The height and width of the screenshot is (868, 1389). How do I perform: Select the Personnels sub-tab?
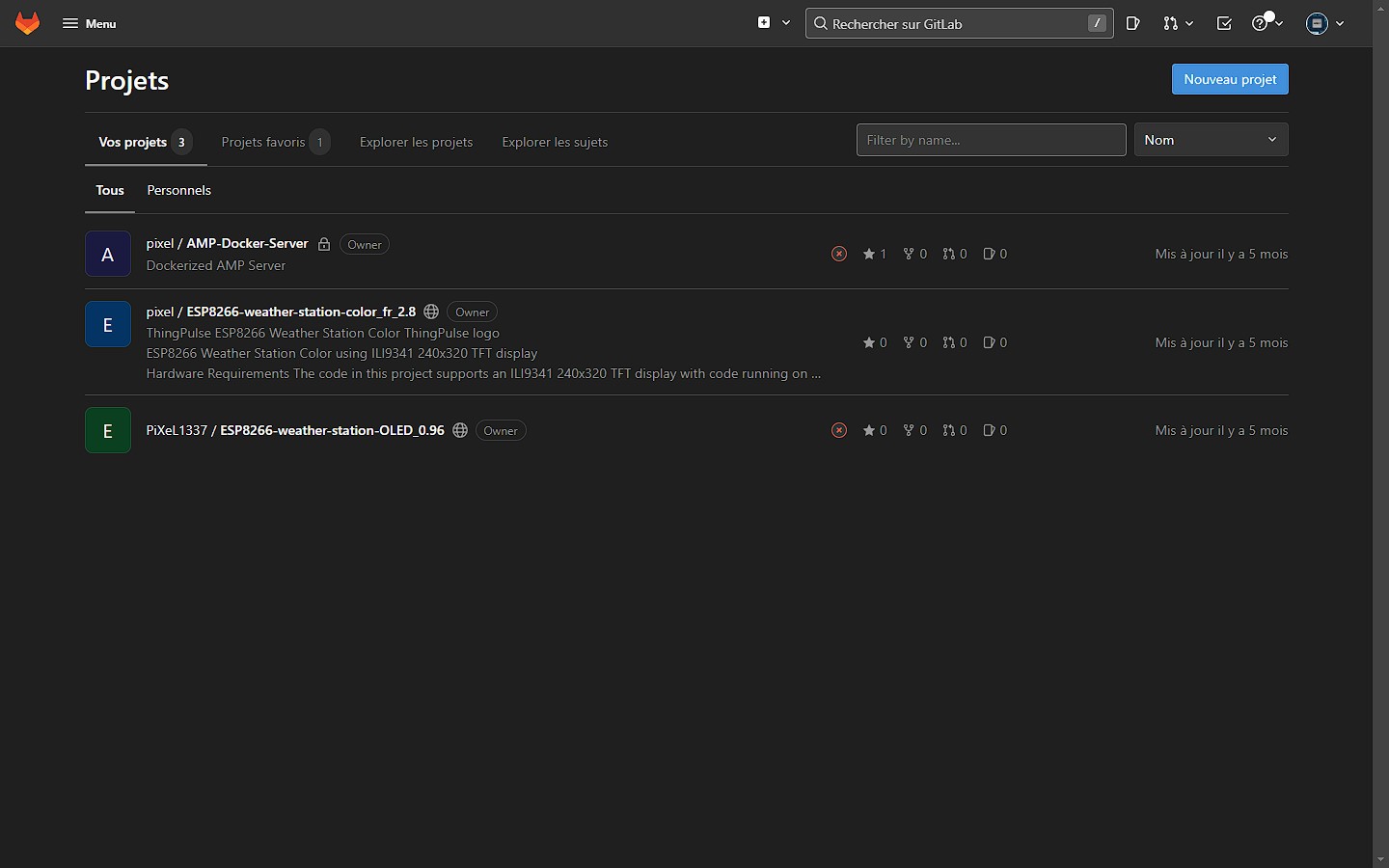(178, 190)
